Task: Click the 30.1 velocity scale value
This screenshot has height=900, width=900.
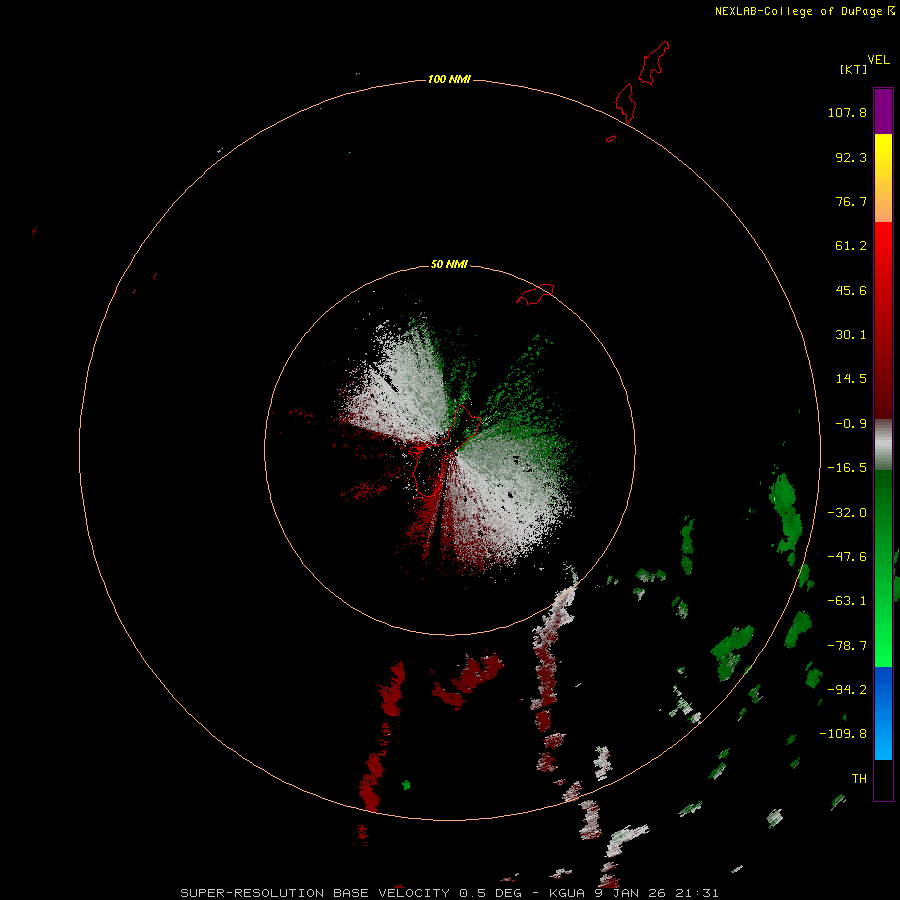Action: 851,335
